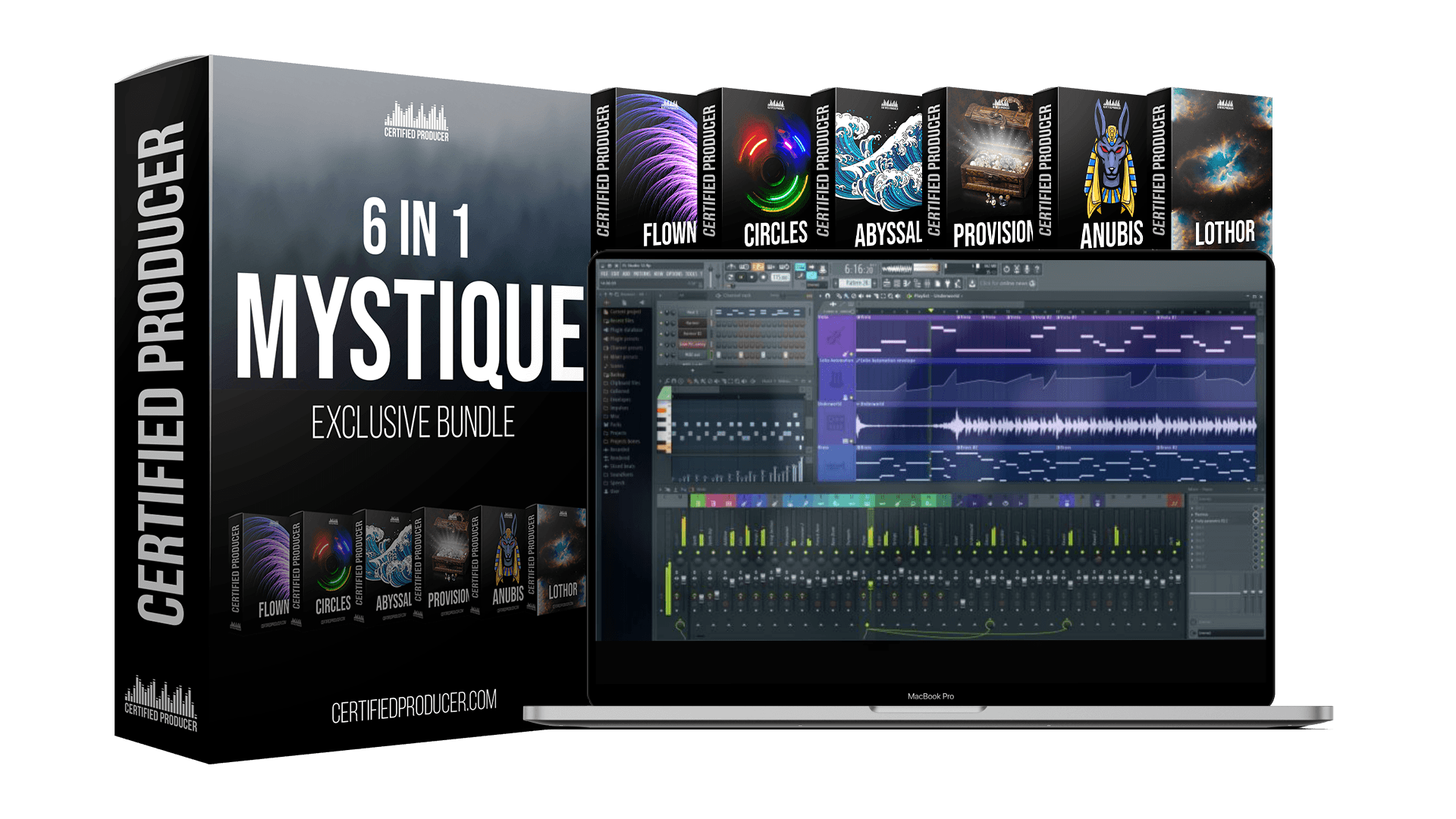Open the OPTIONS menu
The width and height of the screenshot is (1456, 819).
(674, 274)
